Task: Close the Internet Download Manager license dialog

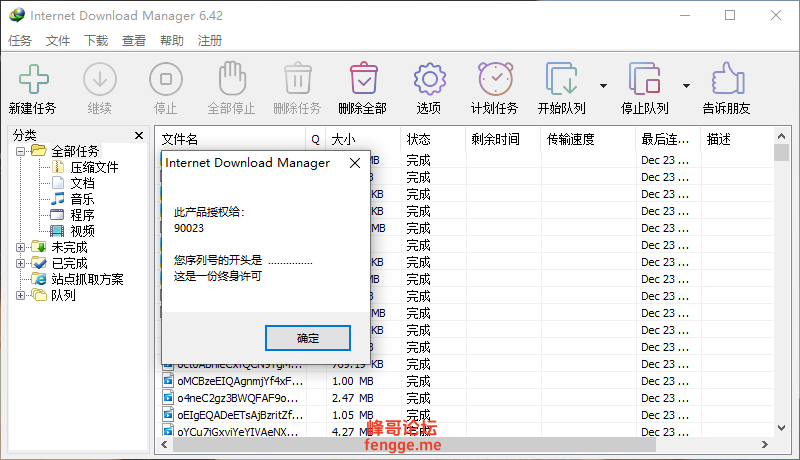Action: [355, 163]
